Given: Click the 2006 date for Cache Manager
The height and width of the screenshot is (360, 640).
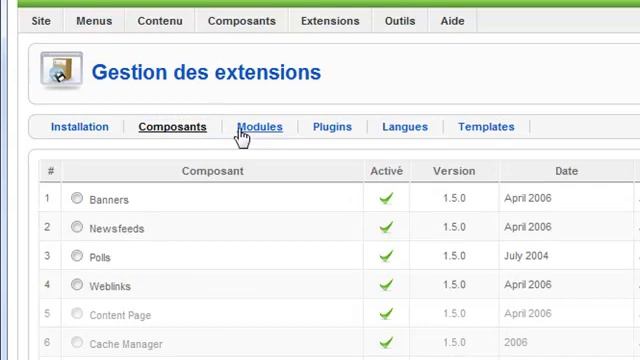Looking at the screenshot, I should click(x=516, y=342).
